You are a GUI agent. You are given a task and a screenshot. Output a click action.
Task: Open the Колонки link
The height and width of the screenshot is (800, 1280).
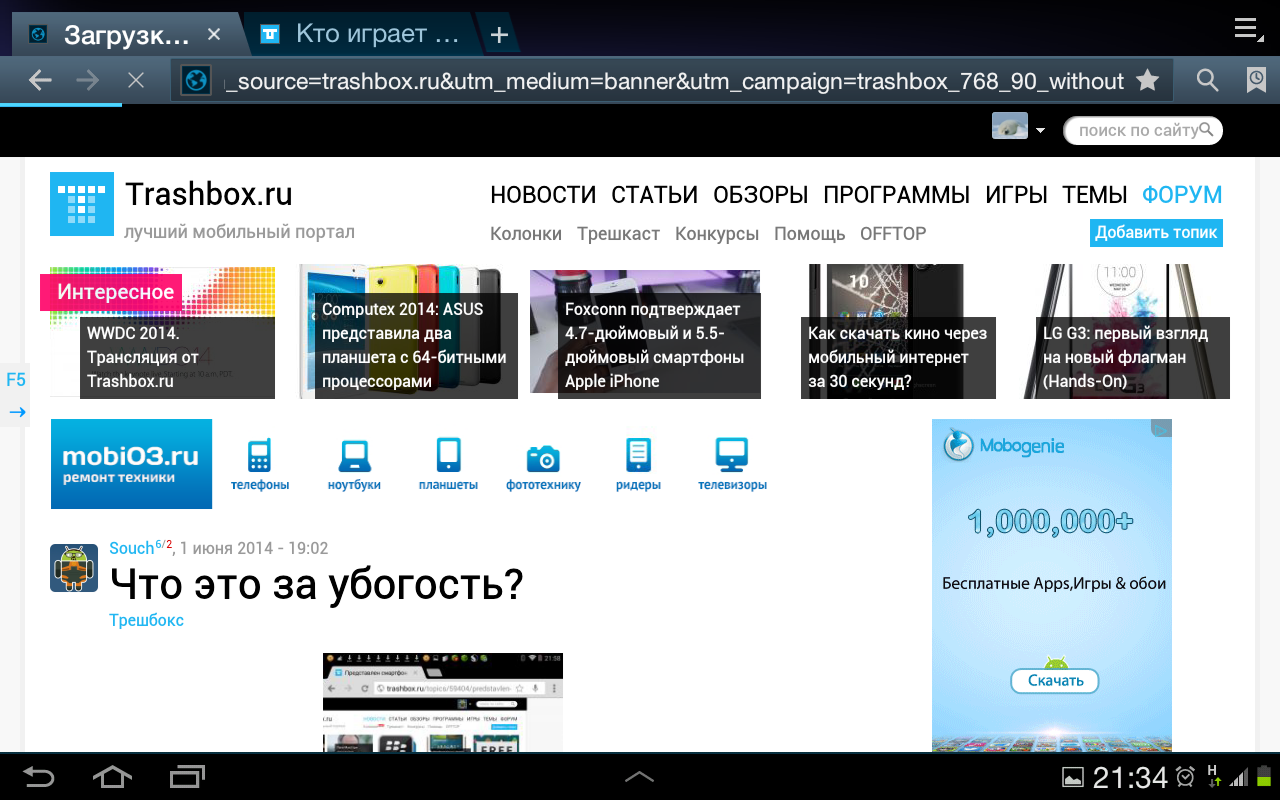(x=526, y=233)
